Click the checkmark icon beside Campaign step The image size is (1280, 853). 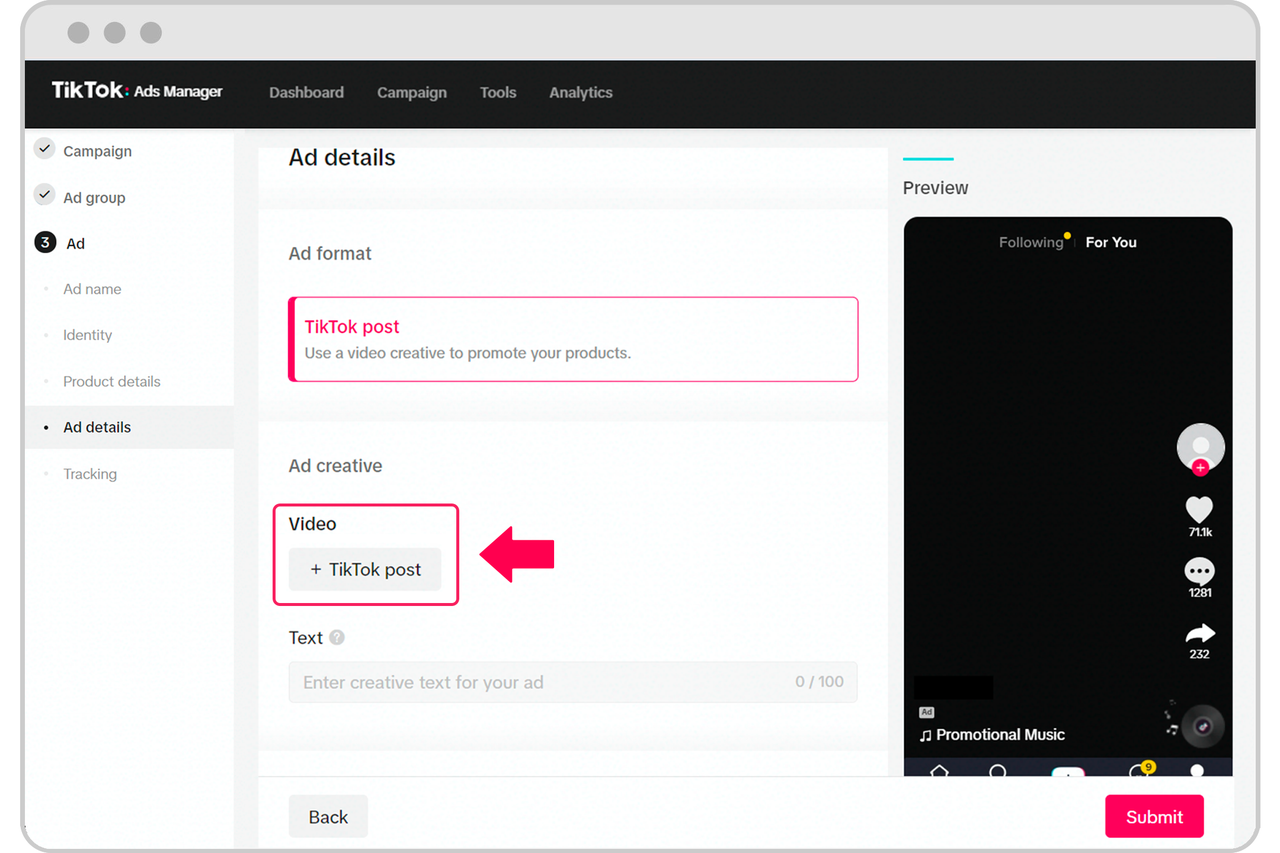click(44, 149)
